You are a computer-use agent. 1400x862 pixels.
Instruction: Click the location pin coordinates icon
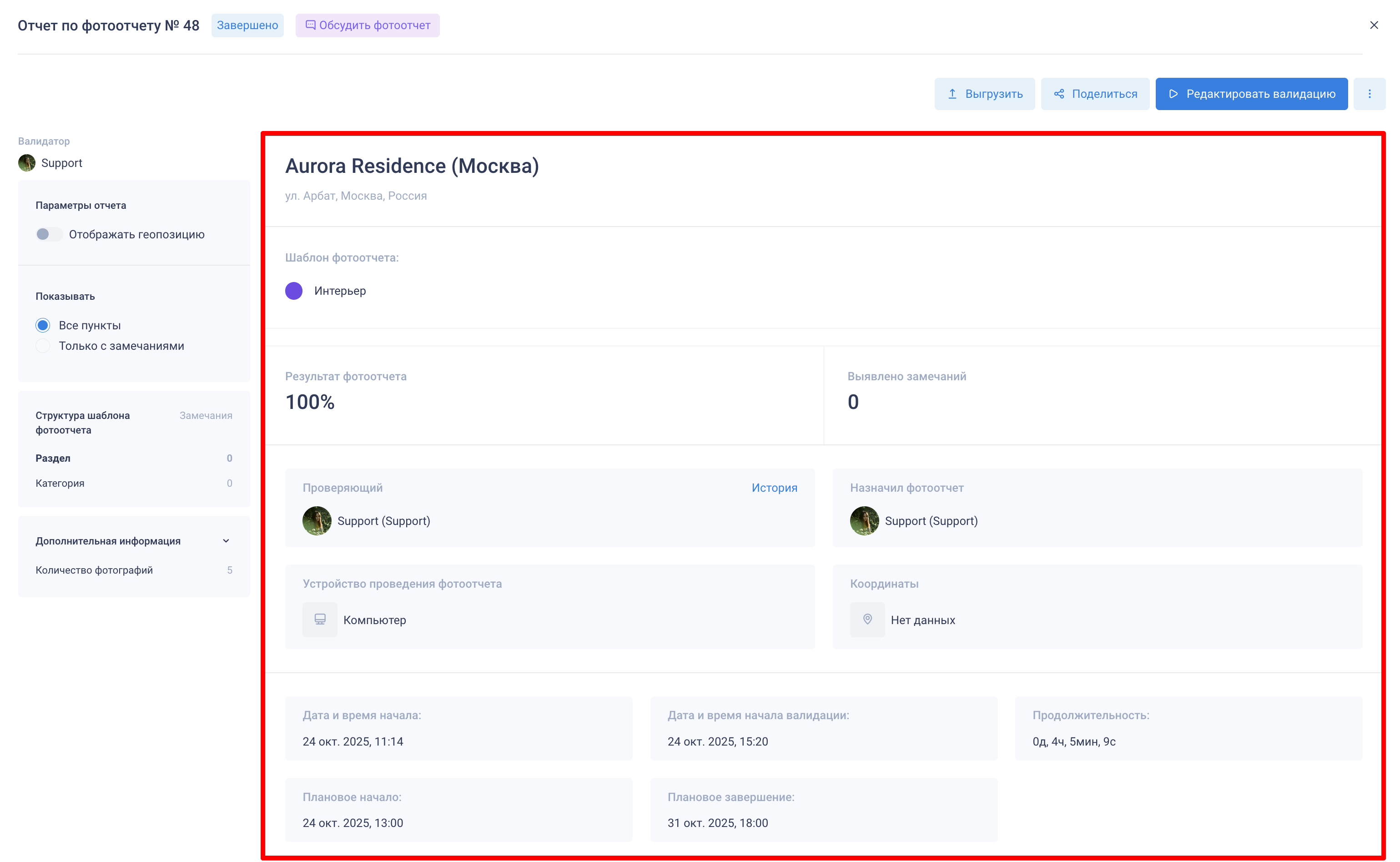point(867,619)
